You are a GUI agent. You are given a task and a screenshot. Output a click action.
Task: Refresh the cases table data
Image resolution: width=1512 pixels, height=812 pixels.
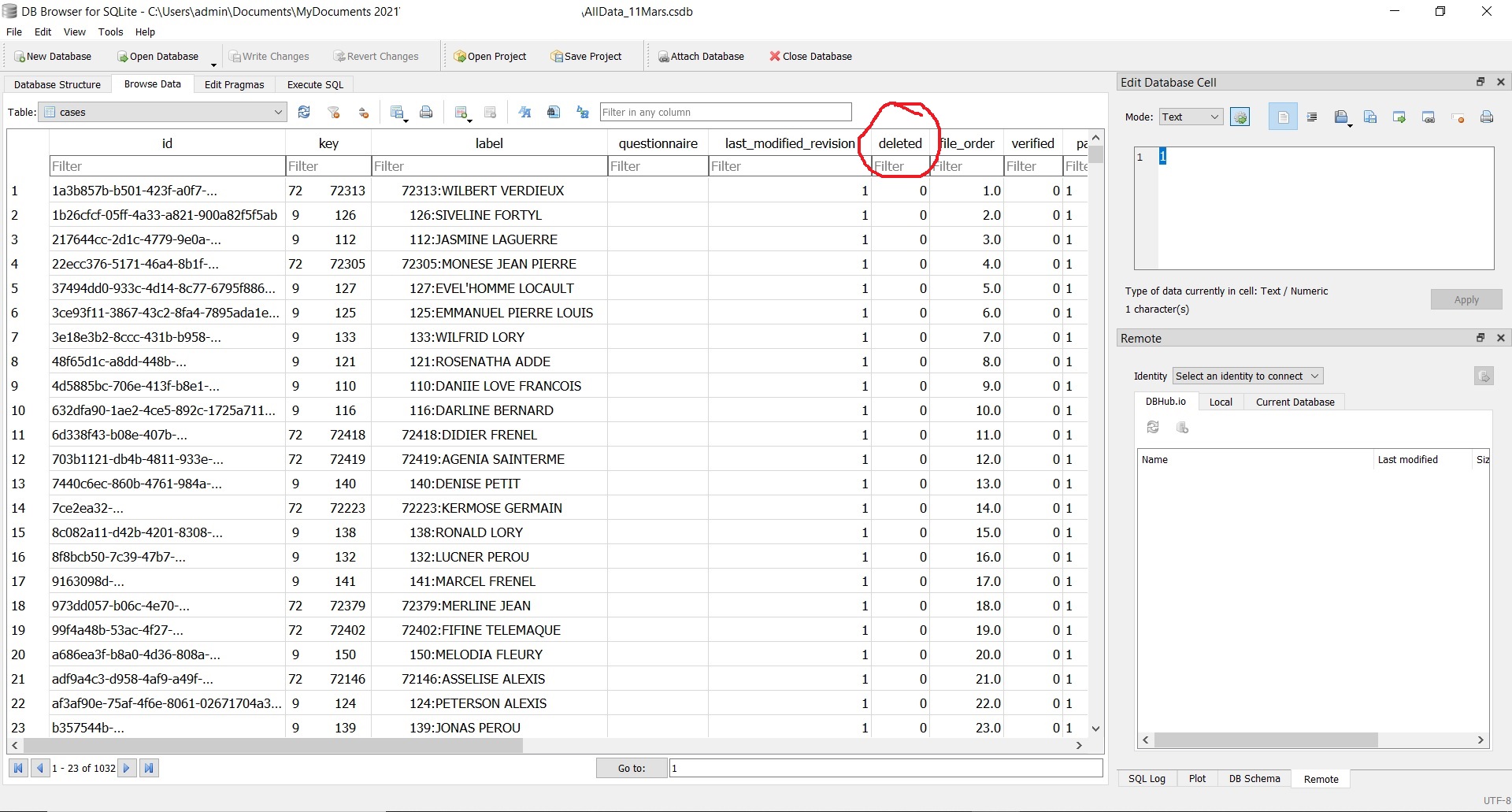tap(304, 113)
